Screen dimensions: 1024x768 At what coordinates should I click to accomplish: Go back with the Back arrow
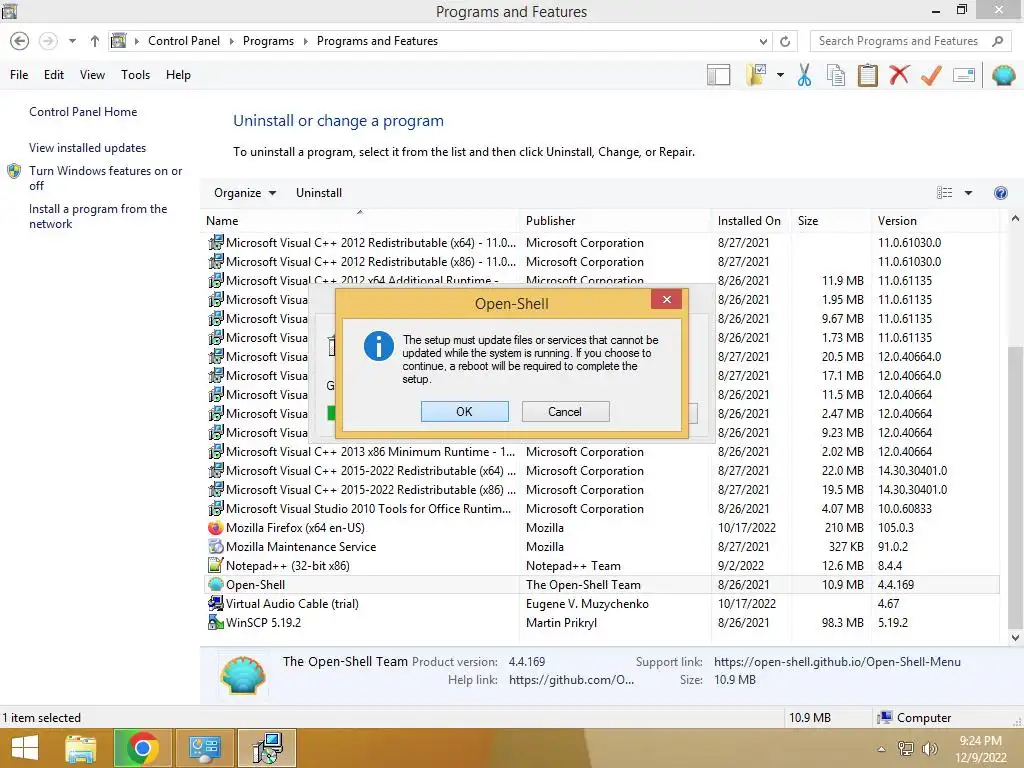pyautogui.click(x=20, y=41)
